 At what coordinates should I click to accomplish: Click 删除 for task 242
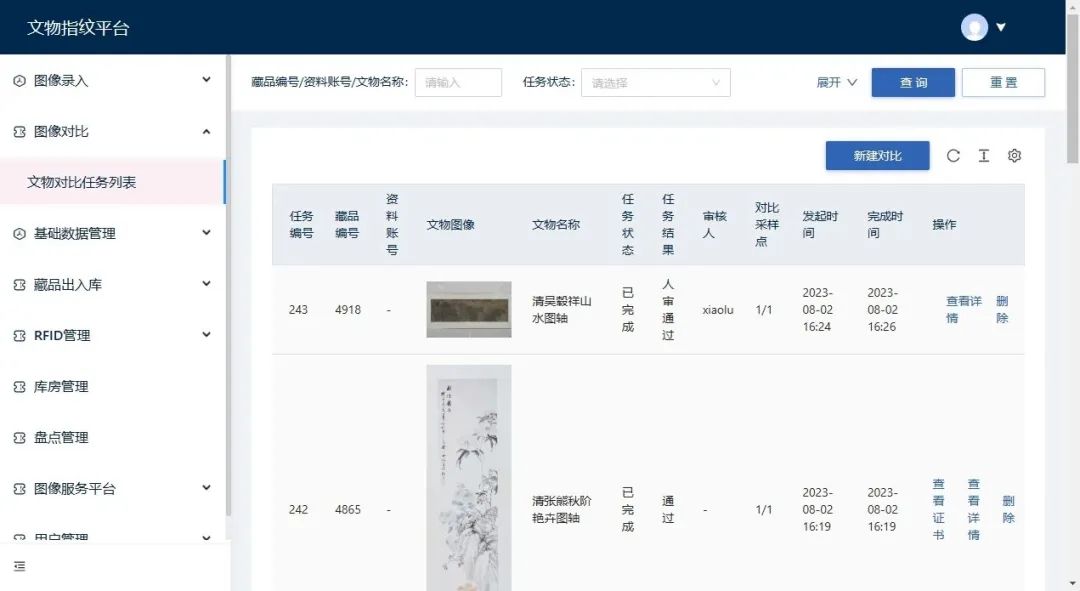(x=1008, y=509)
